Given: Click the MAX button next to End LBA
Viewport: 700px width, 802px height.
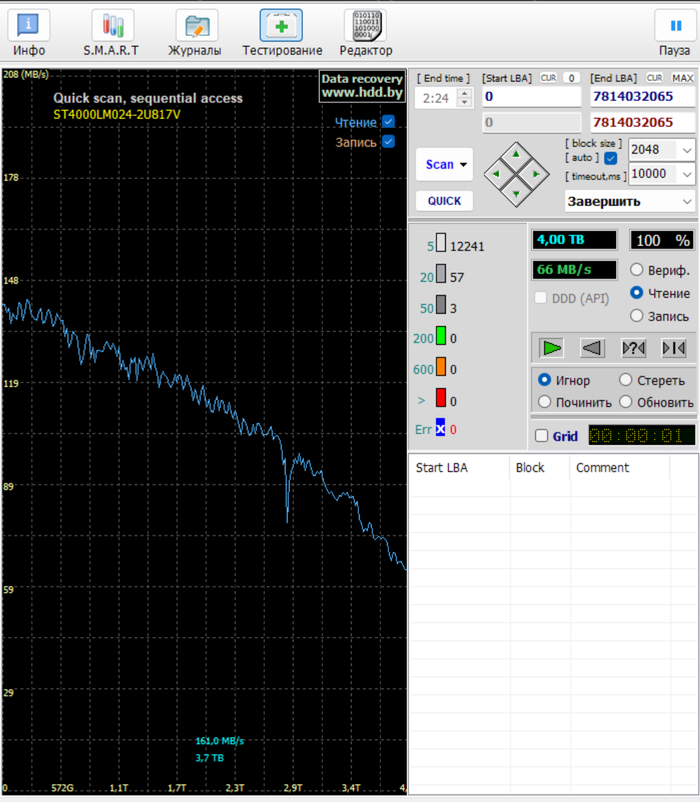Looking at the screenshot, I should click(x=683, y=78).
